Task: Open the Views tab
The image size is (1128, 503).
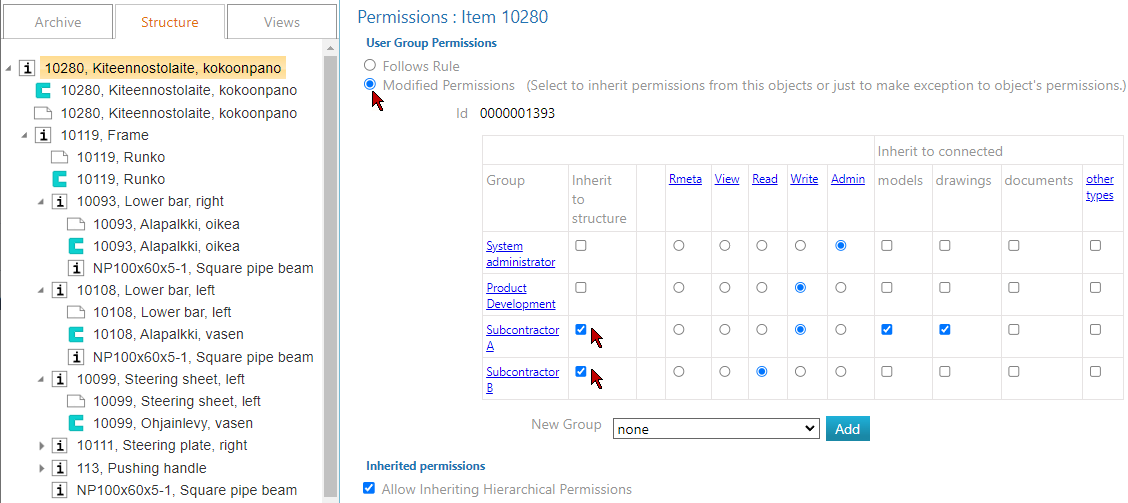Action: click(x=282, y=22)
